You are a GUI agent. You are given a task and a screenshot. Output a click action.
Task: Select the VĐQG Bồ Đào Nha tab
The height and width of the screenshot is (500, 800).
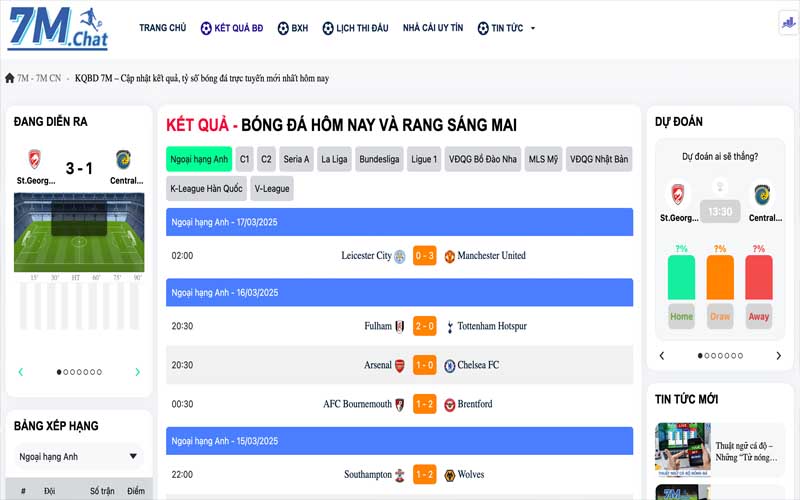[x=483, y=159]
